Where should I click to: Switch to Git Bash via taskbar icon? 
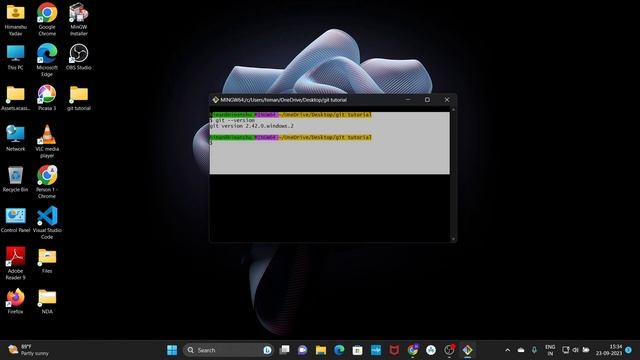(467, 350)
